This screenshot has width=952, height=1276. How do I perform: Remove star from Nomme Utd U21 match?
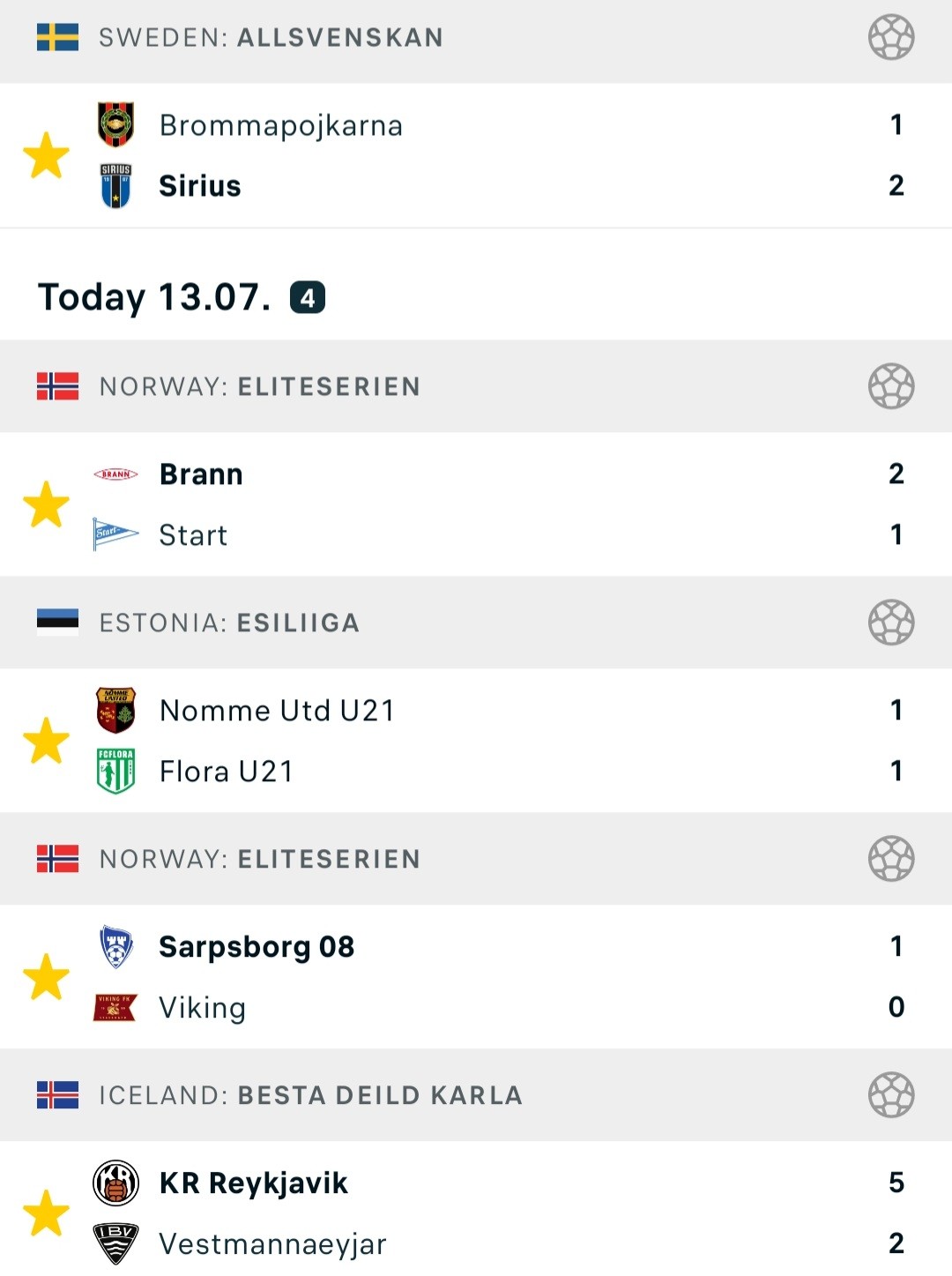[46, 741]
